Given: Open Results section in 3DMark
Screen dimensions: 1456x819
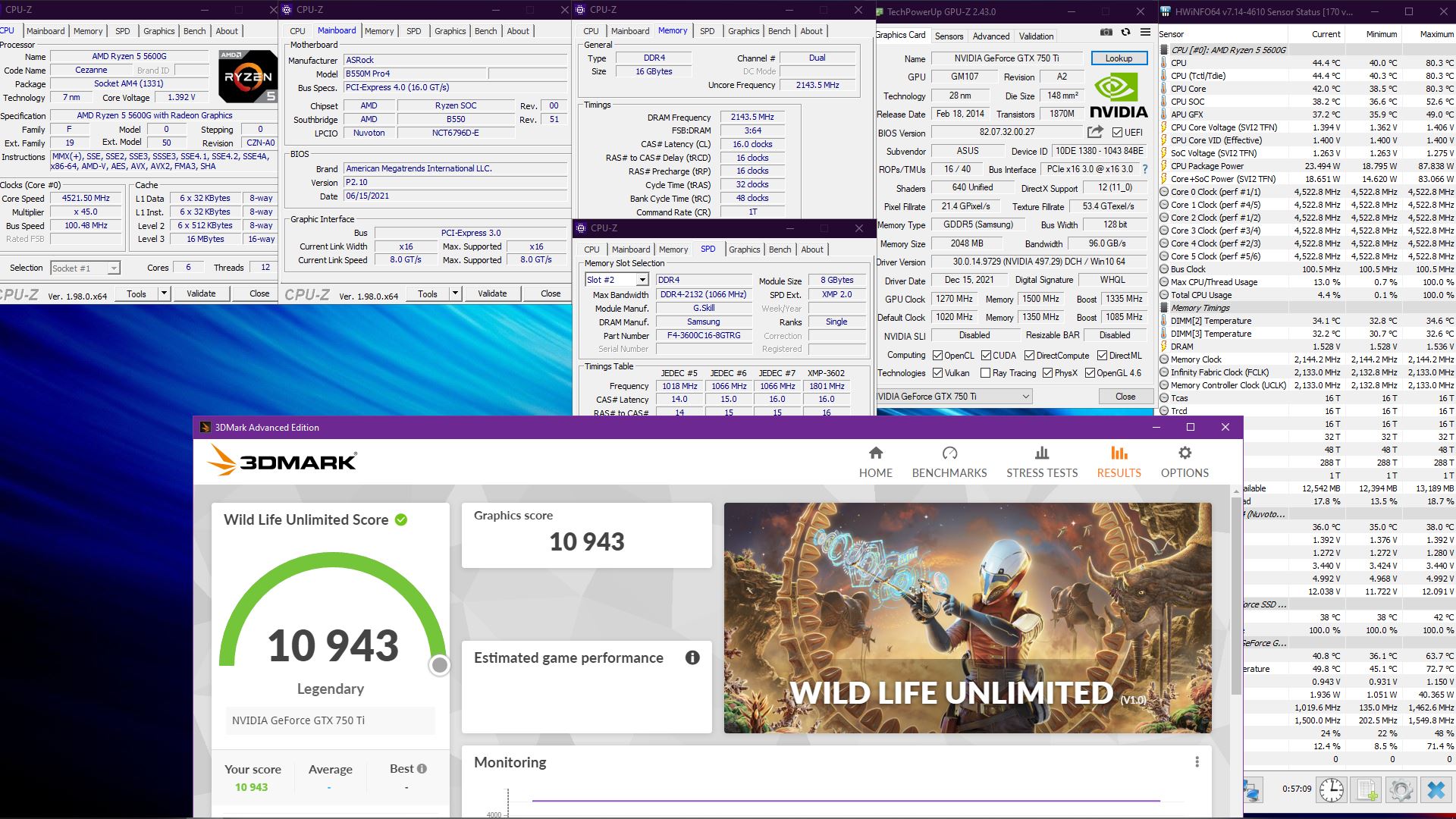Looking at the screenshot, I should (x=1119, y=462).
